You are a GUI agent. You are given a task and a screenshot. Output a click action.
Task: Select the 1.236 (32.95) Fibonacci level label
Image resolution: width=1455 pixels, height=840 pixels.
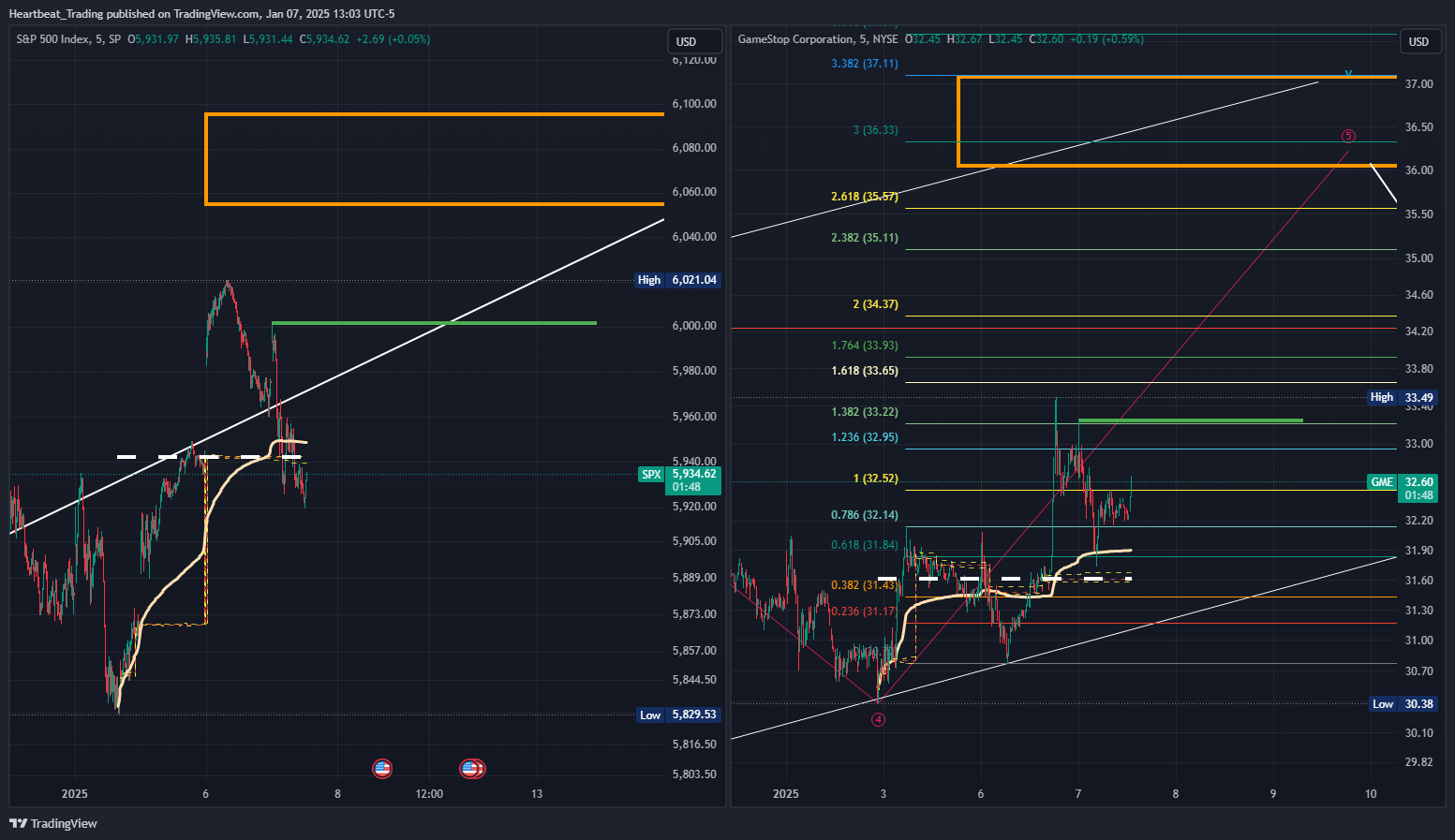point(864,437)
